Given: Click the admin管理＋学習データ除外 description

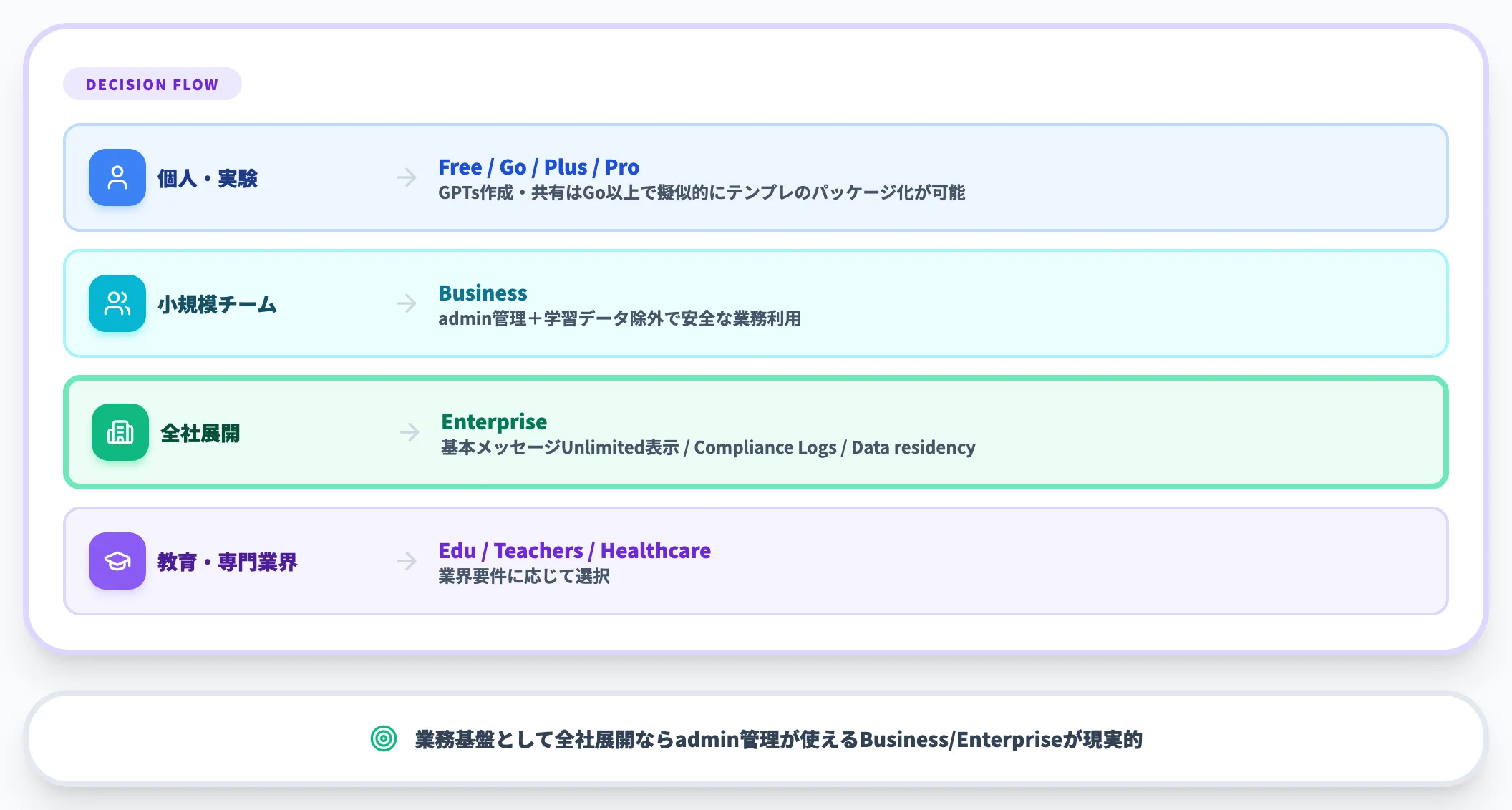Looking at the screenshot, I should (x=619, y=318).
